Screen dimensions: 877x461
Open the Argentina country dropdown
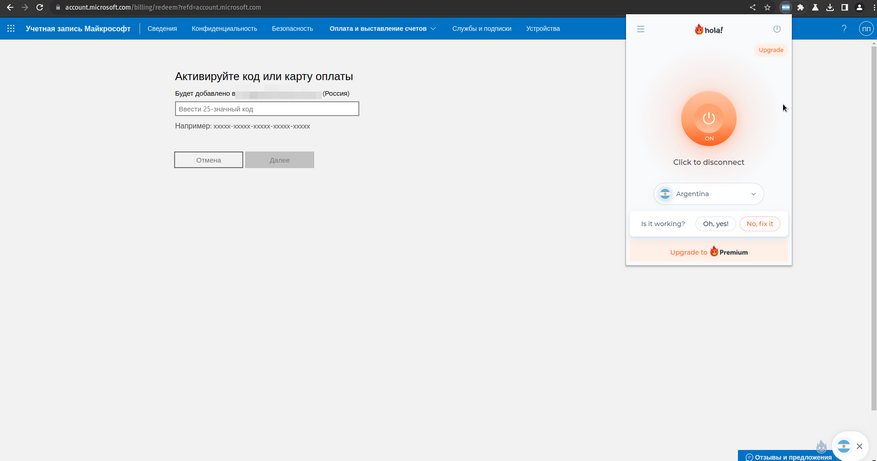709,194
